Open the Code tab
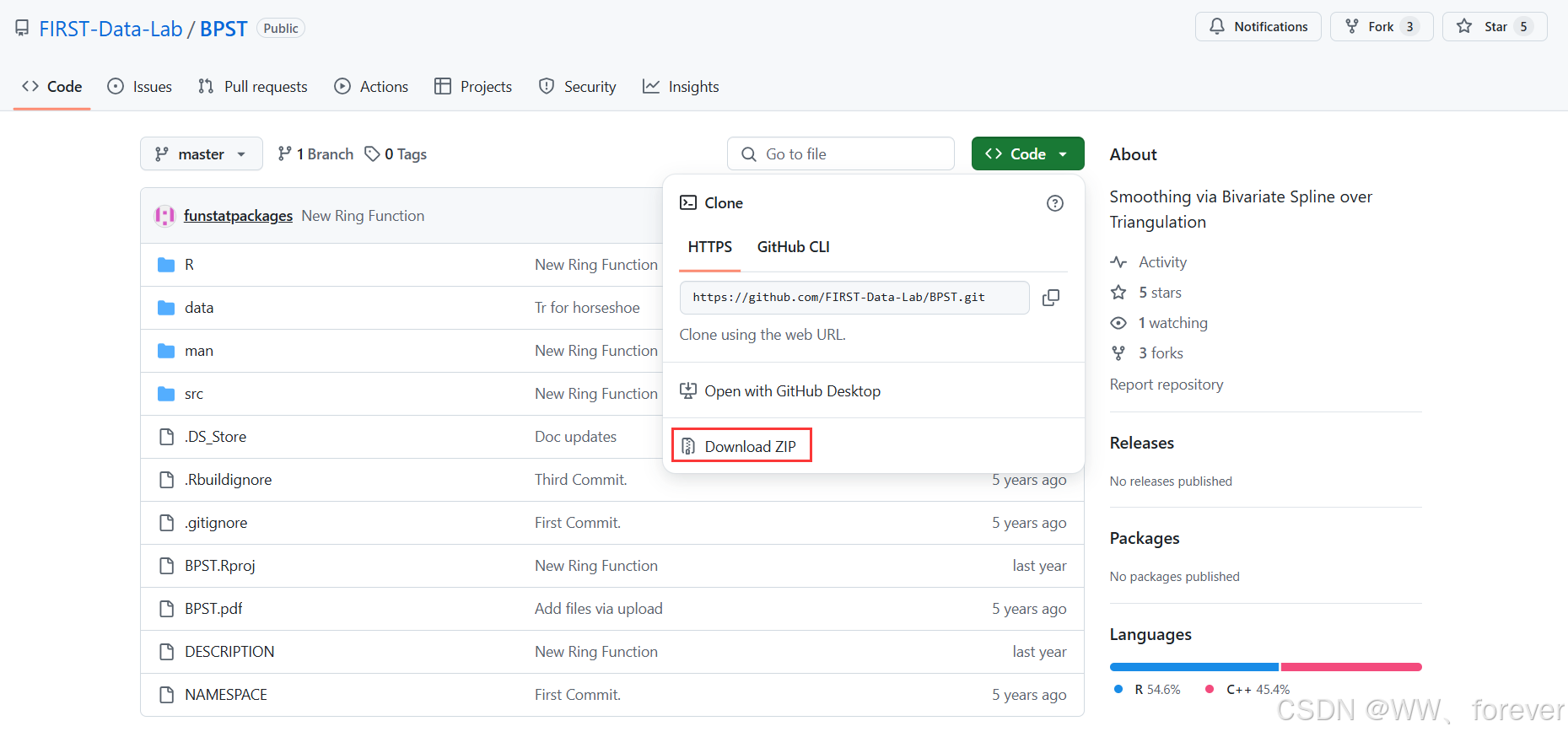This screenshot has height=737, width=1568. point(51,87)
